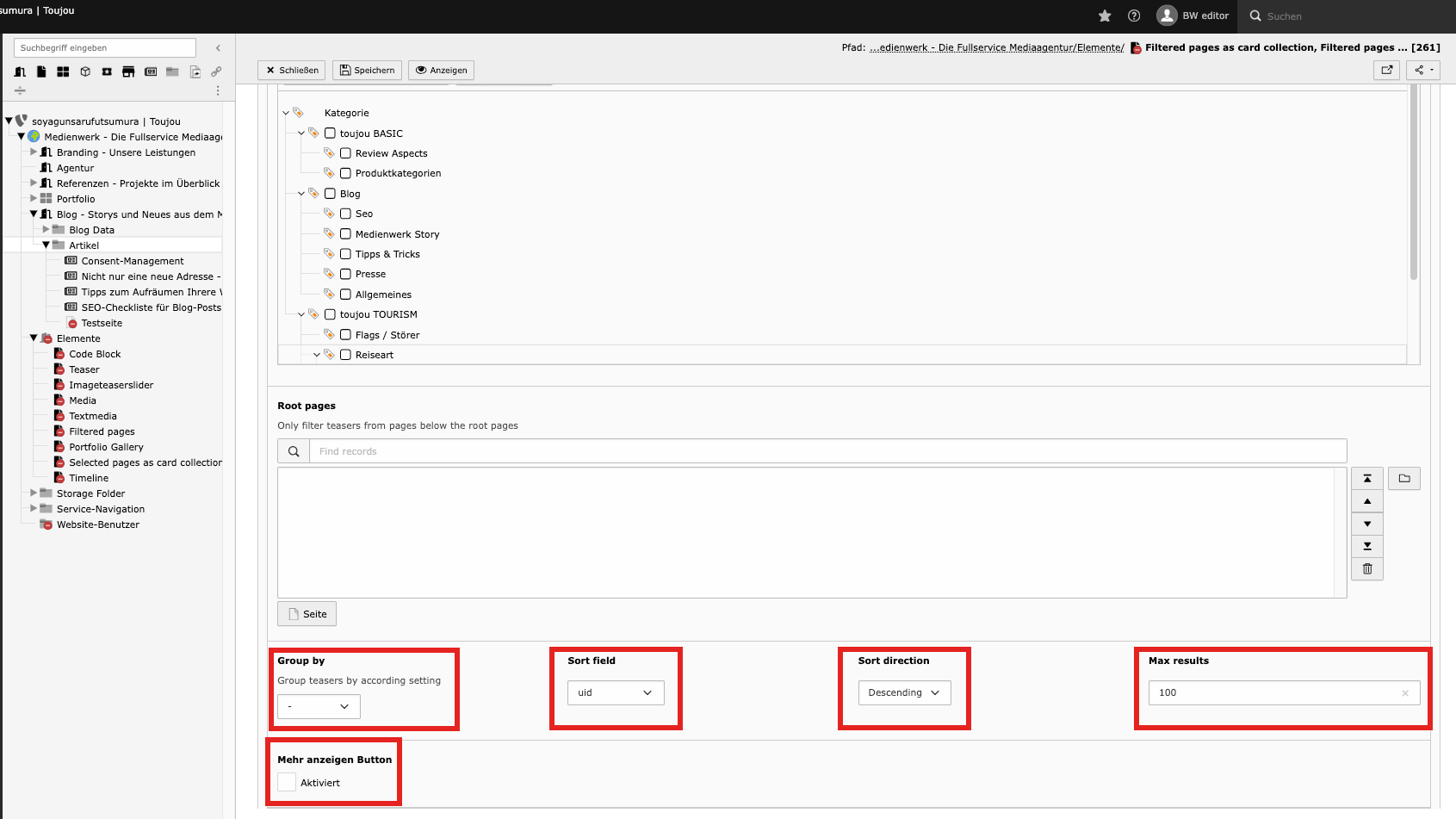Open the Sort direction dropdown
The width and height of the screenshot is (1456, 819).
pos(903,692)
